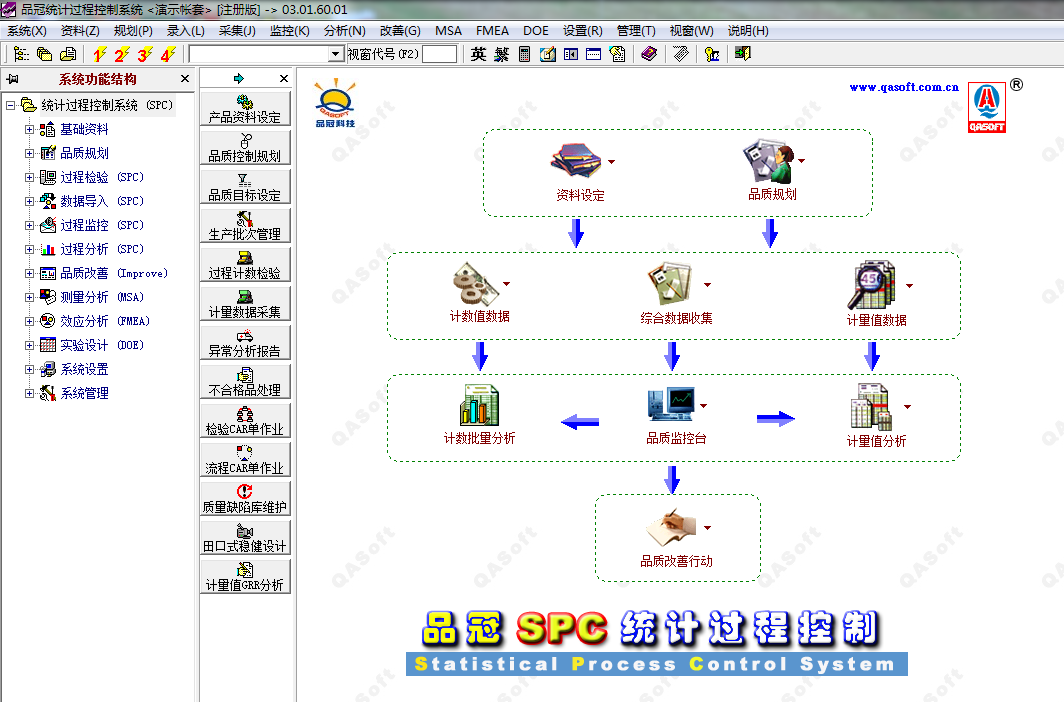The width and height of the screenshot is (1064, 702).
Task: Open 计量值数据 magnifier icon
Action: (872, 285)
